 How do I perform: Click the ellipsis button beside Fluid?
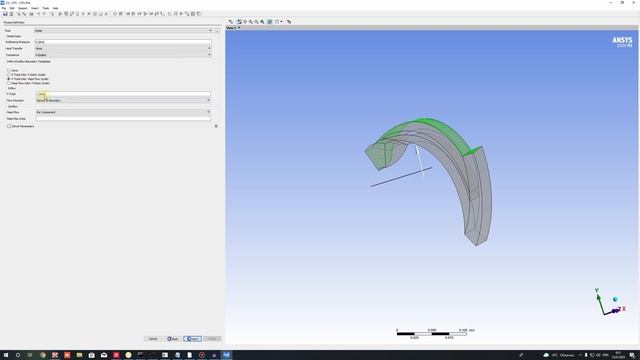click(x=217, y=31)
